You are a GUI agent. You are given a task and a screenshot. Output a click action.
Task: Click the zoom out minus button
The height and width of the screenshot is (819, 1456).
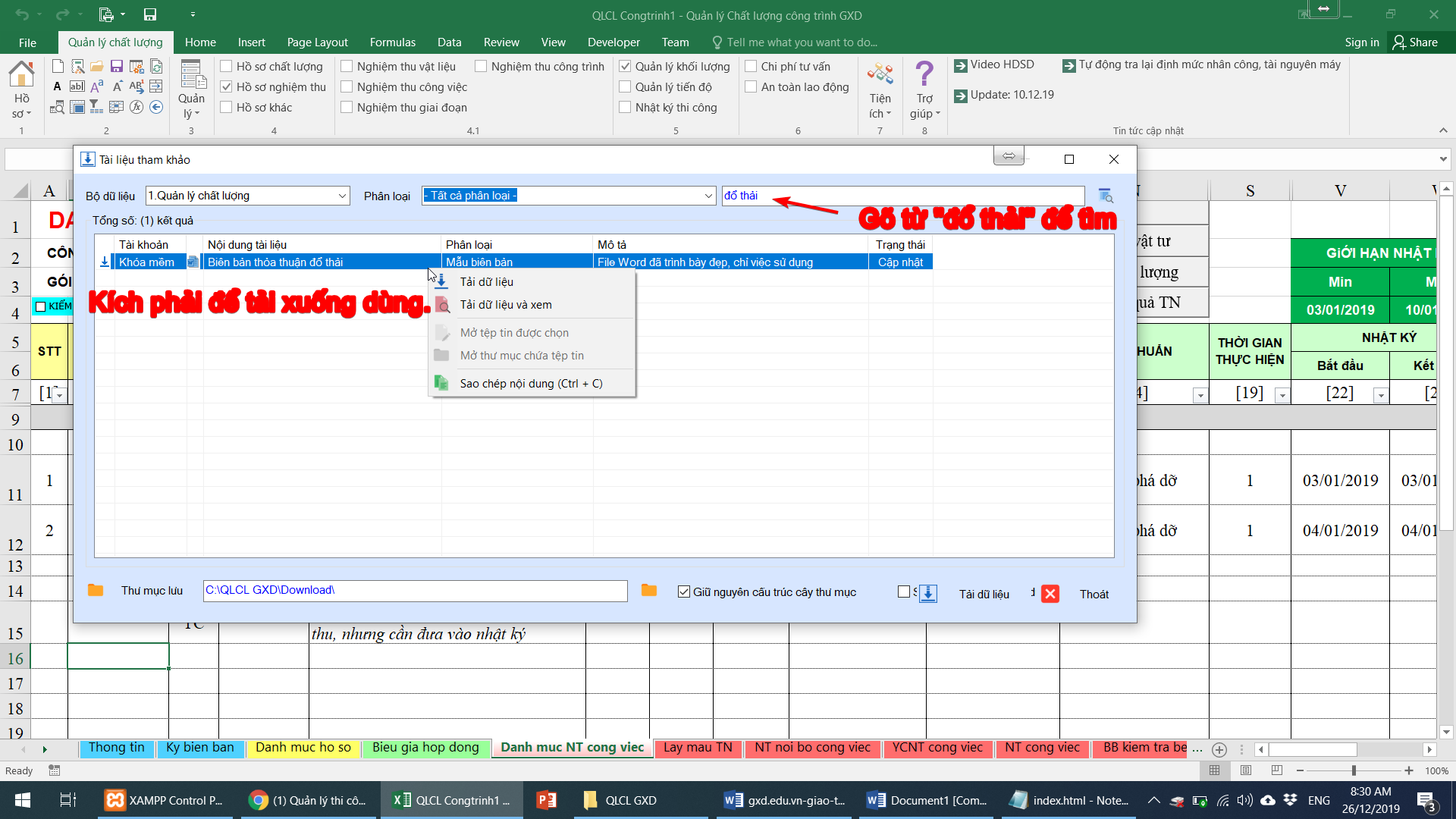coord(1300,770)
